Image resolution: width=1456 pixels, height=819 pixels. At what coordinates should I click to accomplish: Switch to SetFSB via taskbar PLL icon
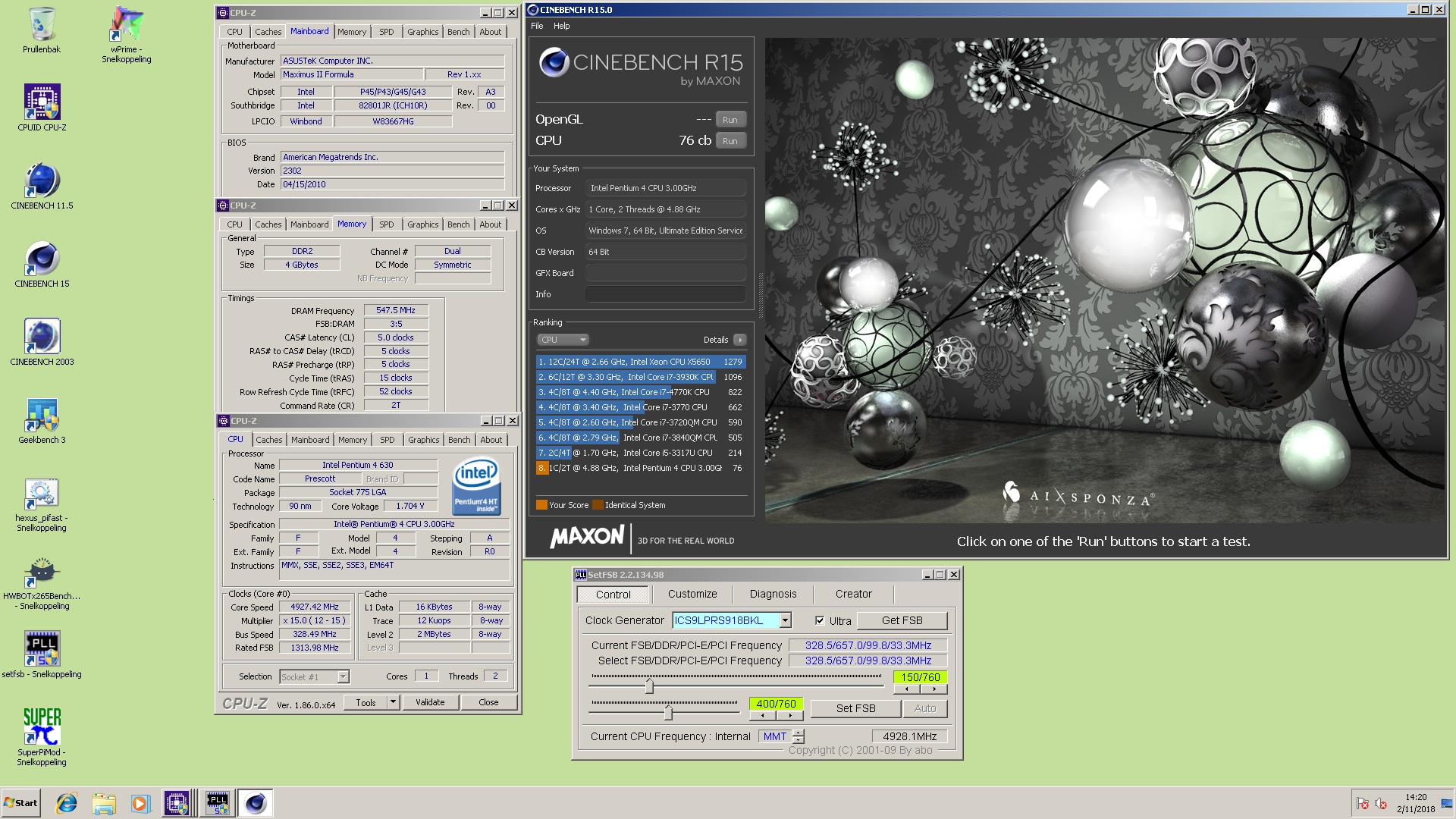tap(218, 803)
